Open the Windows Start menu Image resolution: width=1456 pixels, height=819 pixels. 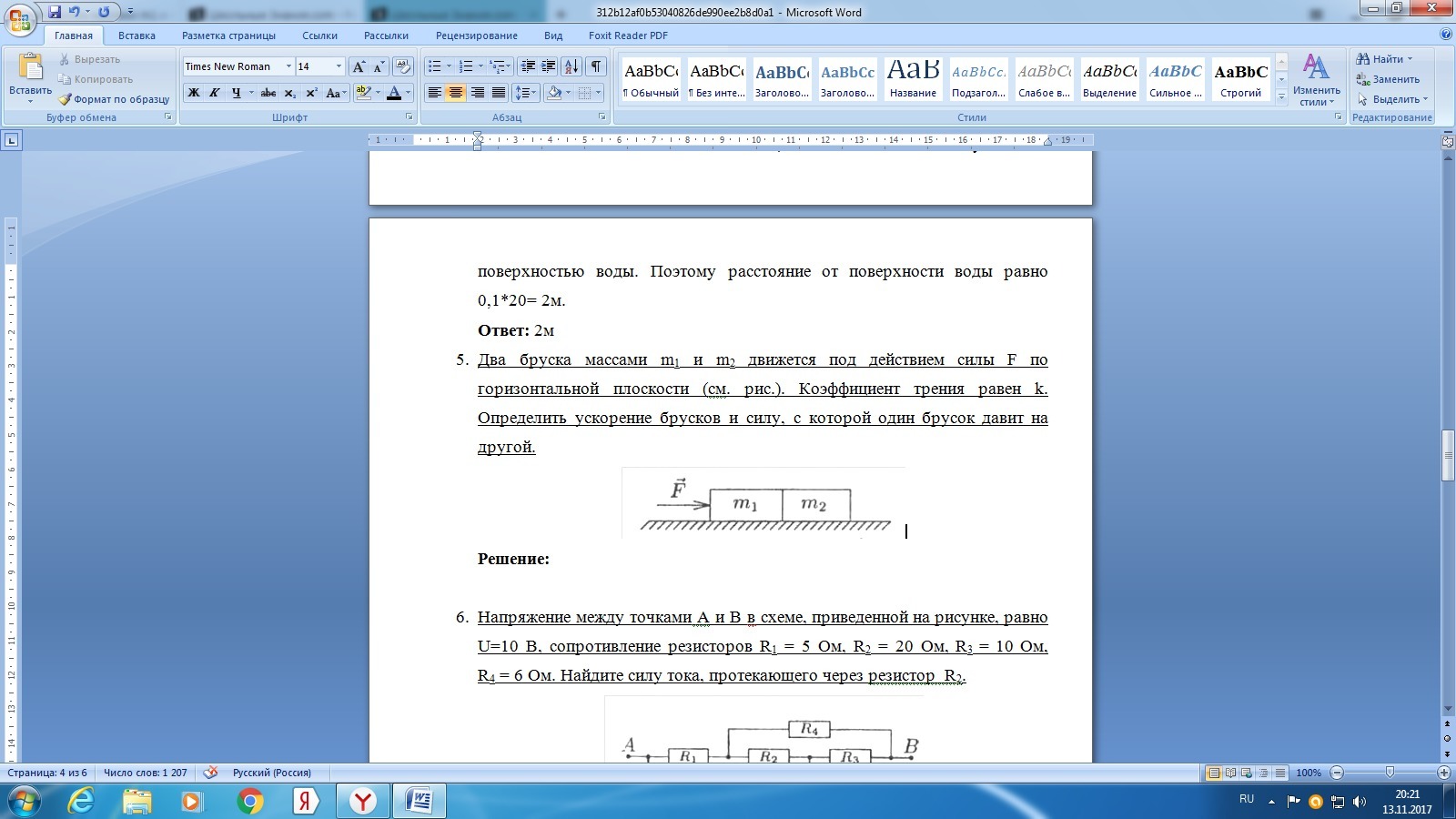(x=25, y=801)
